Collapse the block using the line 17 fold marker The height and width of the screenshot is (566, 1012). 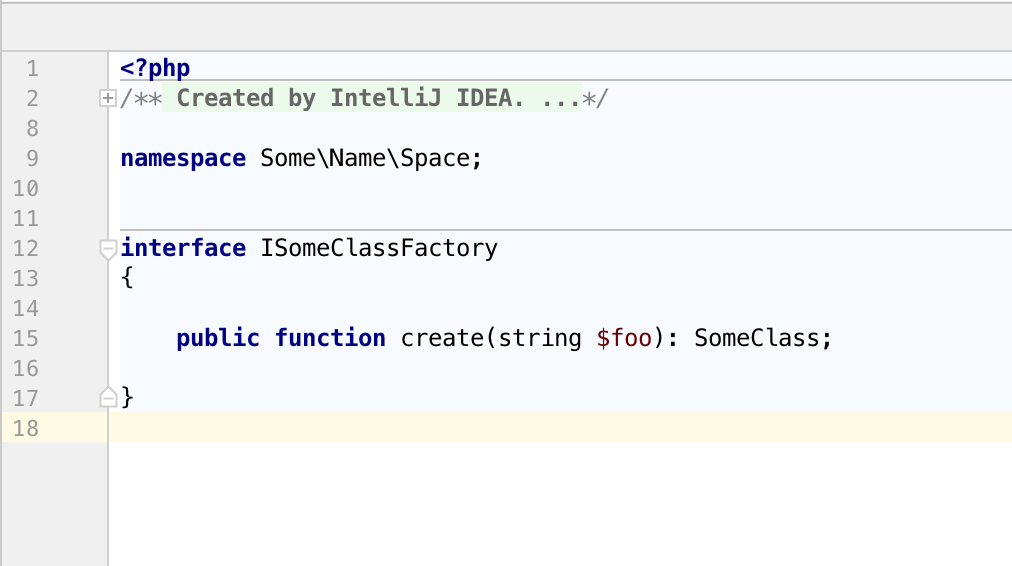coord(108,397)
